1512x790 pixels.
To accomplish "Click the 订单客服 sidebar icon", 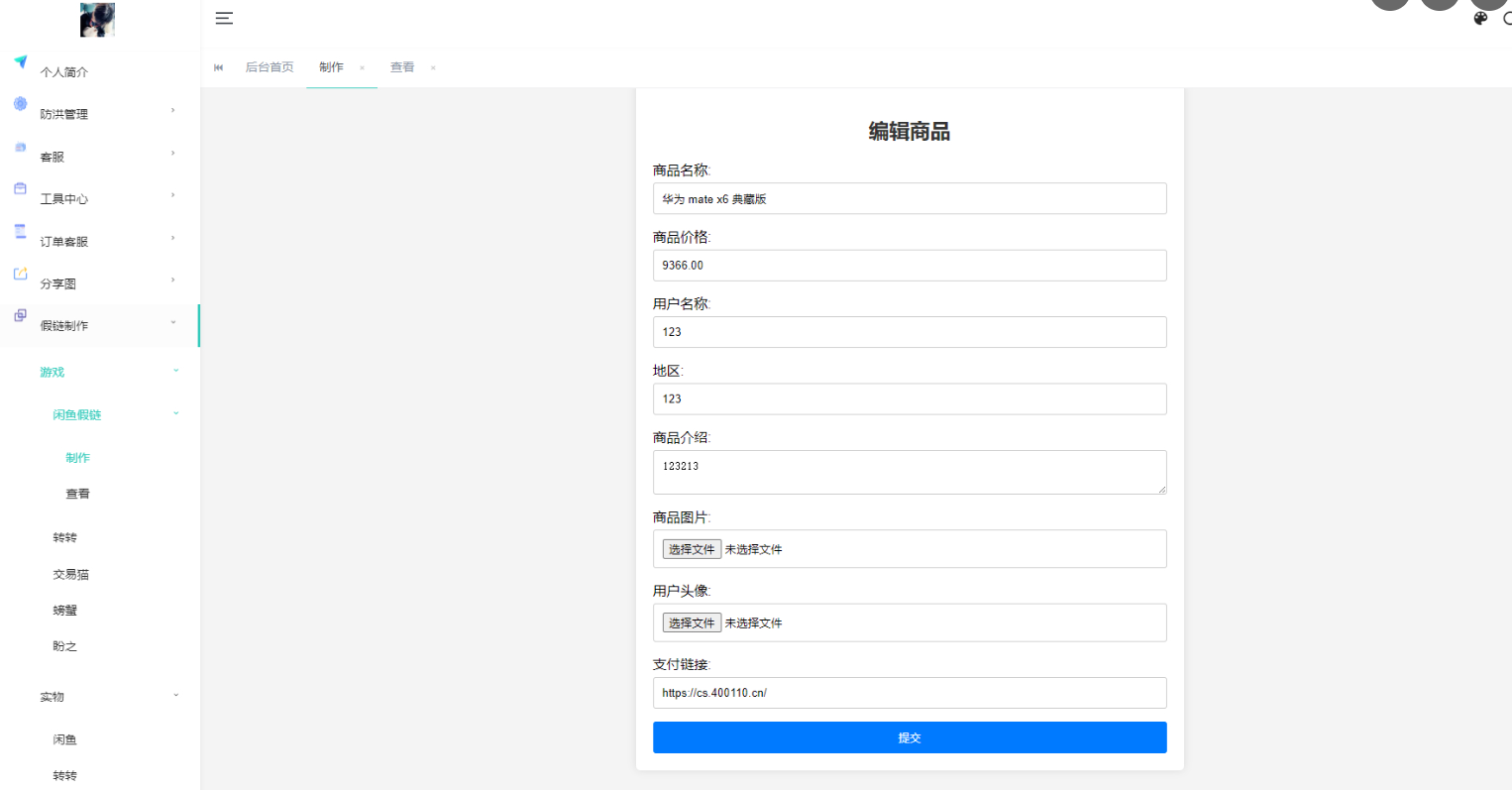I will [20, 231].
